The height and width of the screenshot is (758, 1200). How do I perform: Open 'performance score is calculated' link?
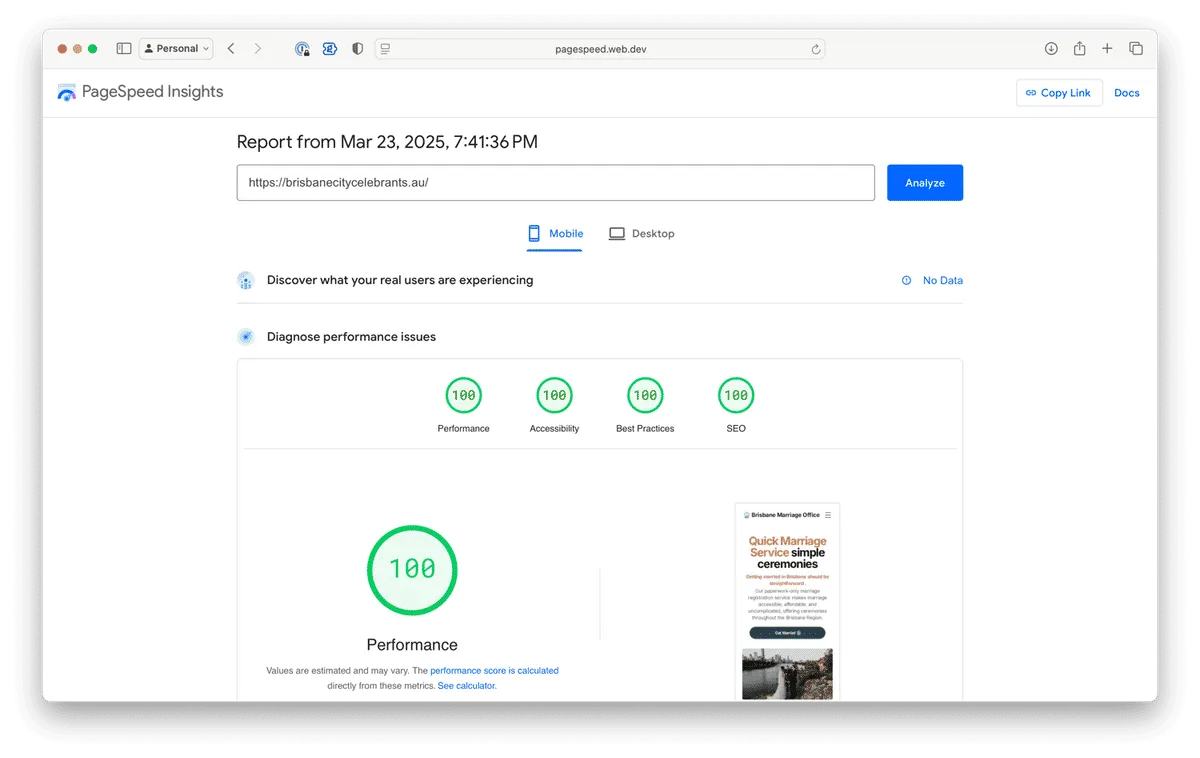[x=494, y=671]
